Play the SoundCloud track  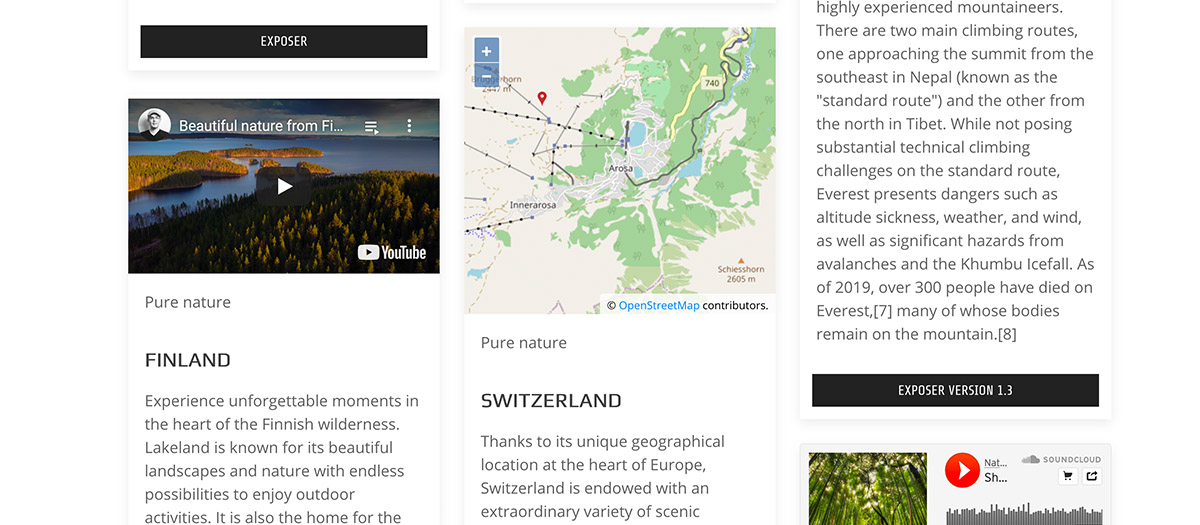click(x=962, y=470)
